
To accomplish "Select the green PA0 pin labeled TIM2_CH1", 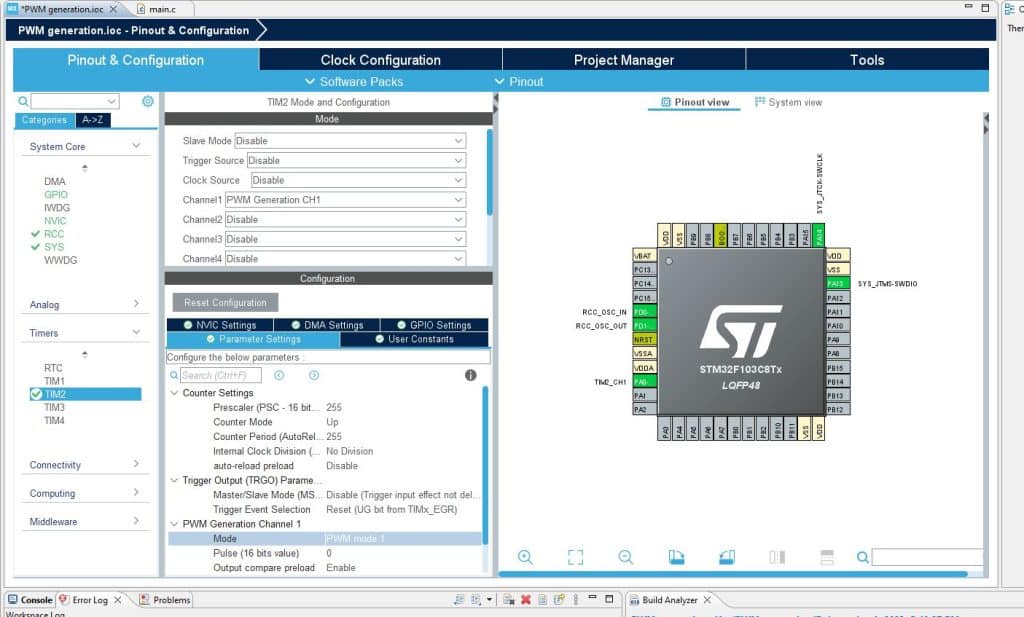I will [x=643, y=381].
